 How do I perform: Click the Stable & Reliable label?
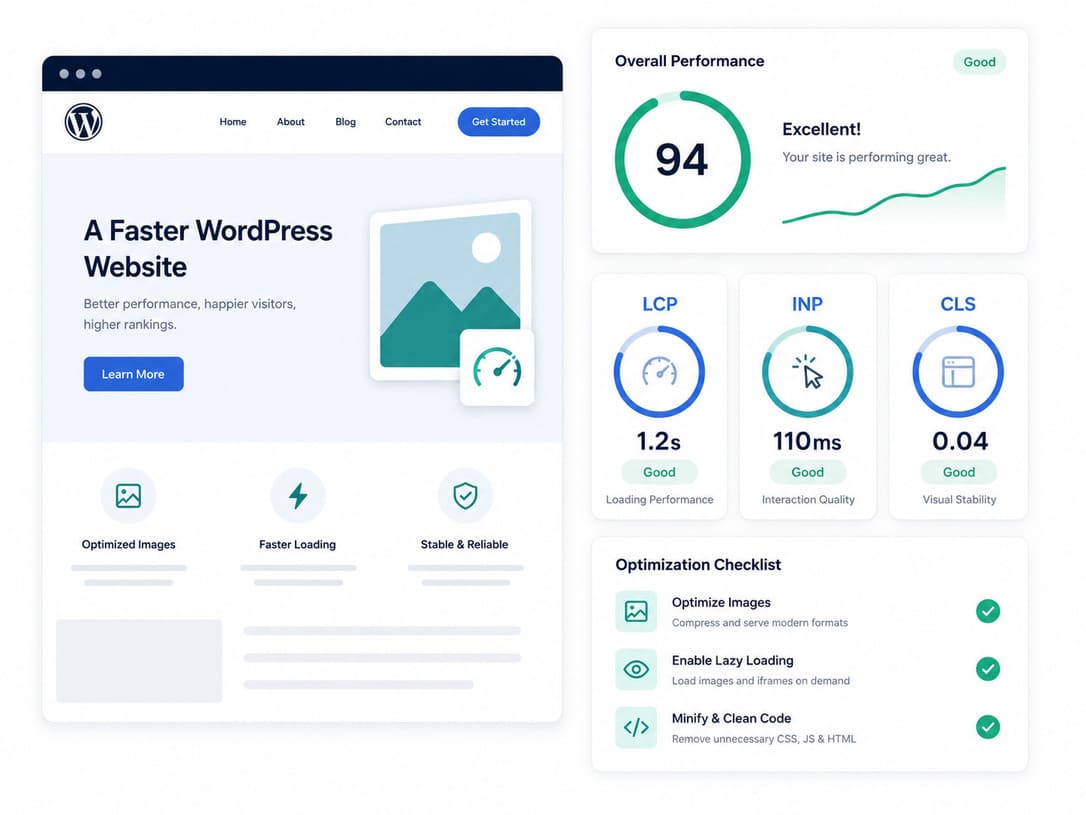click(464, 544)
